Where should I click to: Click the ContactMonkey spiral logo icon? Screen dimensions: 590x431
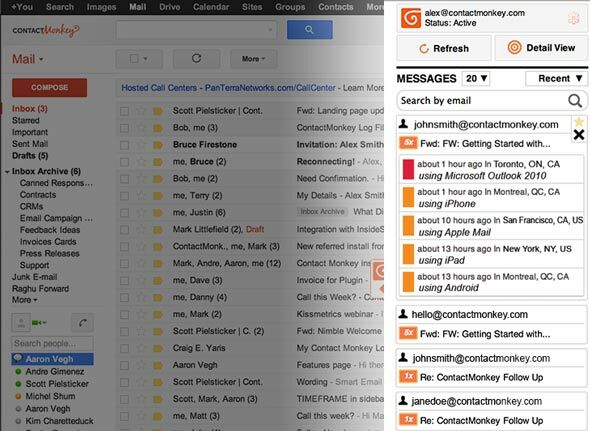click(x=411, y=18)
